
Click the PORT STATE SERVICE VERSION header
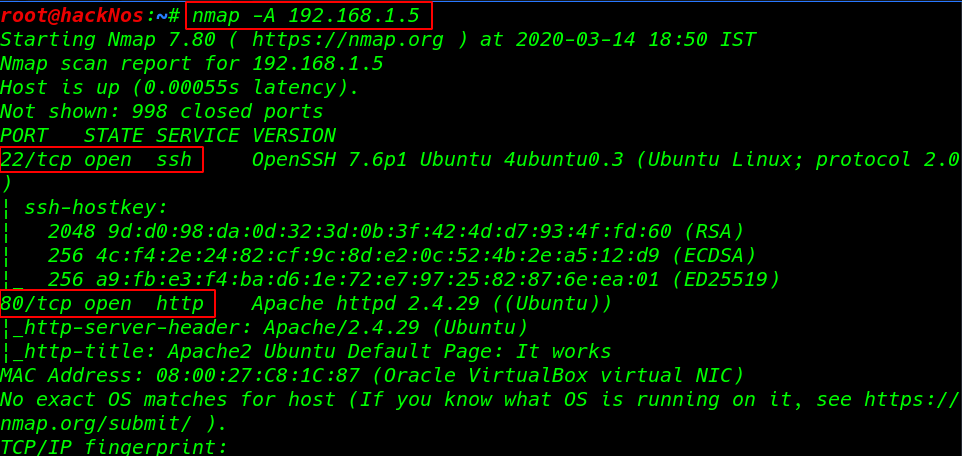(168, 136)
